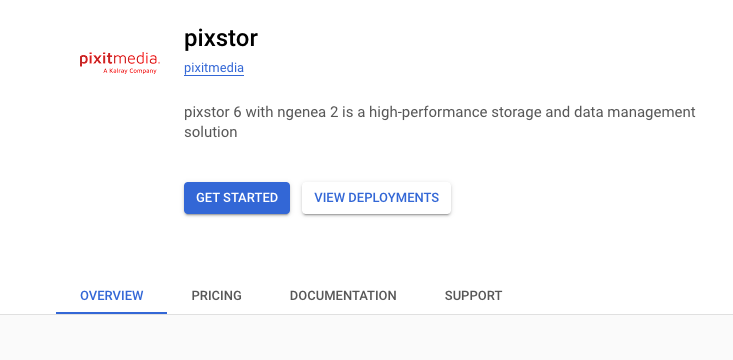Viewport: 733px width, 360px height.
Task: Click the word 'solution' in the description
Action: point(211,132)
